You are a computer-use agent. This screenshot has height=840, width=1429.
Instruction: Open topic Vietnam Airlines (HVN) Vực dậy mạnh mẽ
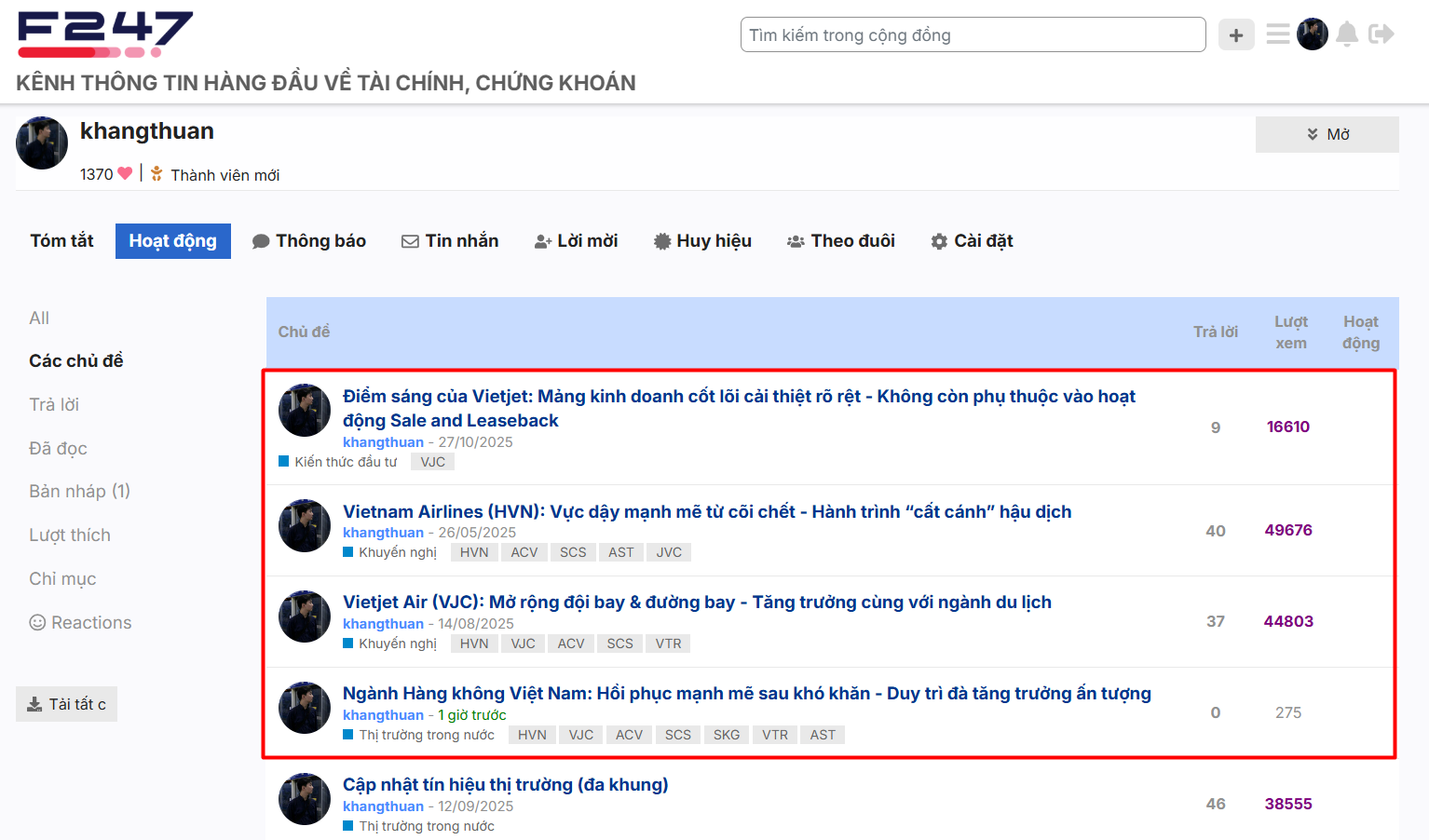click(707, 511)
